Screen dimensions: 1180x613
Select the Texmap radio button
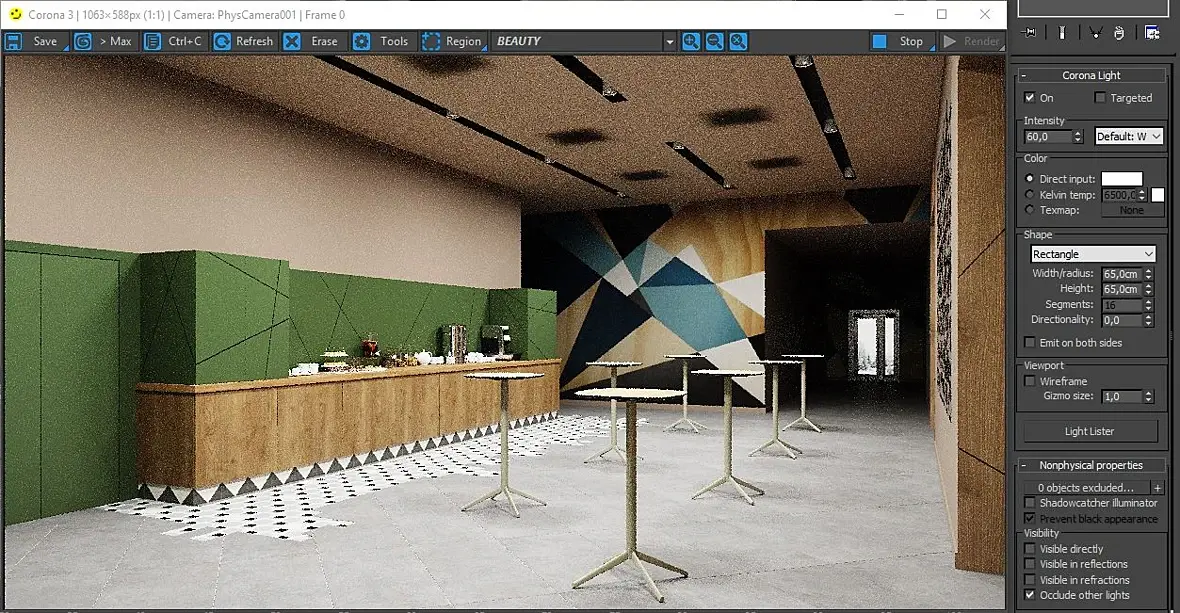pyautogui.click(x=1029, y=210)
